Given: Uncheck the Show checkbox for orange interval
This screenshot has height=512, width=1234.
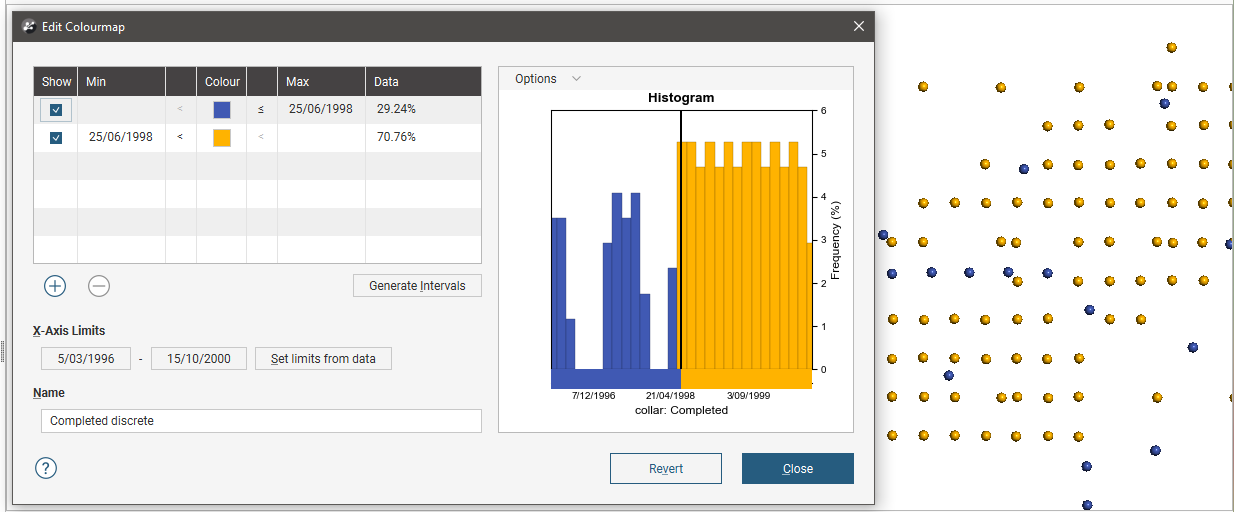Looking at the screenshot, I should 56,137.
